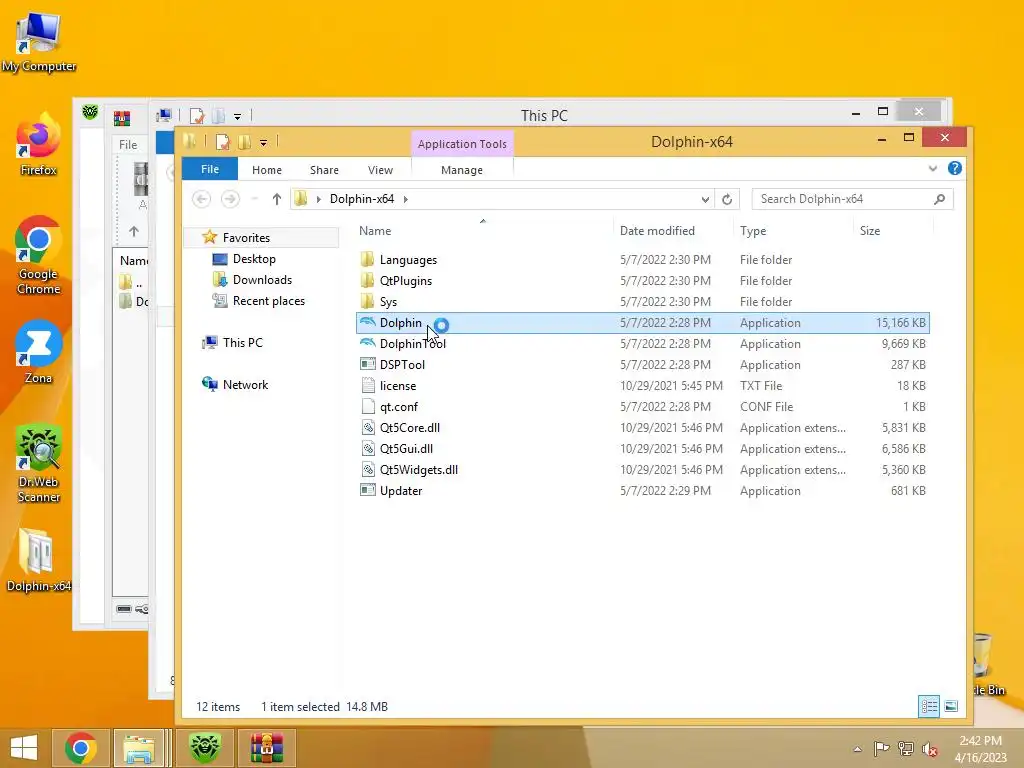The width and height of the screenshot is (1024, 768).
Task: Select the Sys folder icon
Action: click(368, 301)
